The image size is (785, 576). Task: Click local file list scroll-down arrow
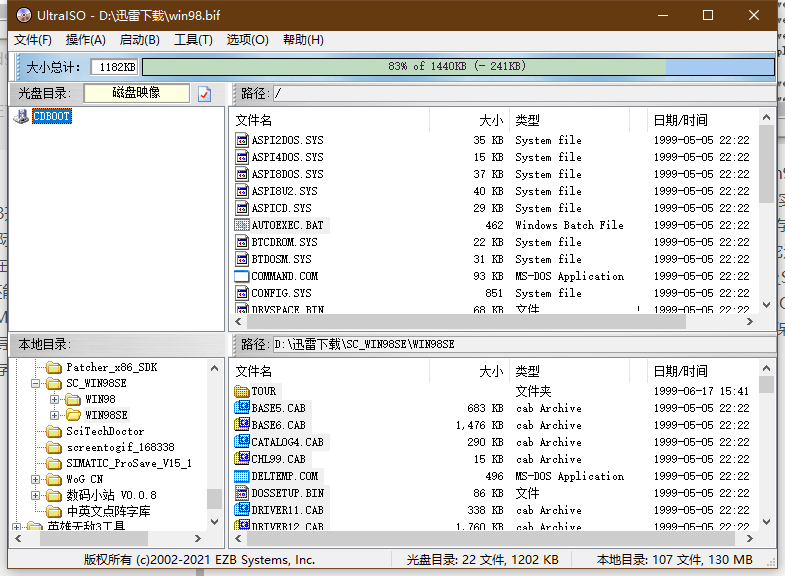(x=766, y=521)
